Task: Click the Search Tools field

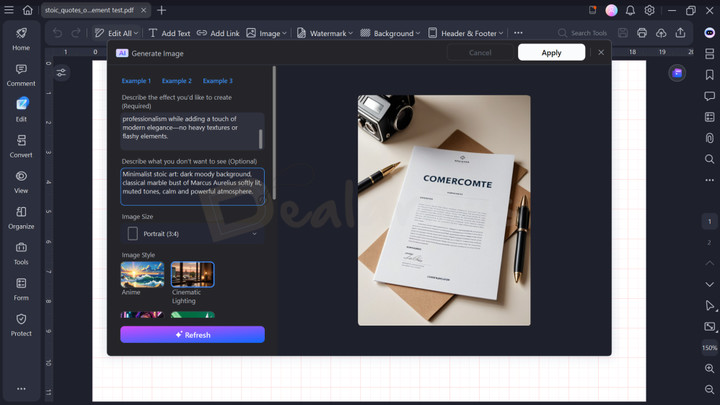Action: (x=582, y=33)
